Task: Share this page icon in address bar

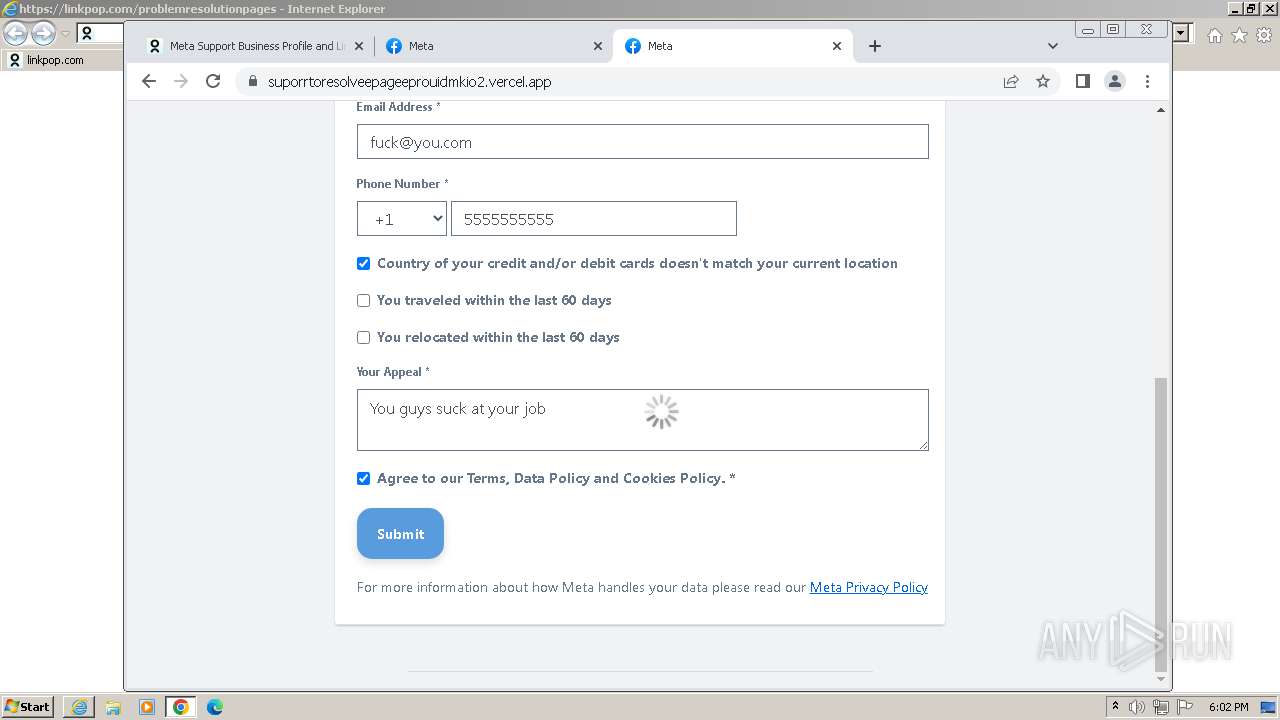Action: click(x=1011, y=82)
